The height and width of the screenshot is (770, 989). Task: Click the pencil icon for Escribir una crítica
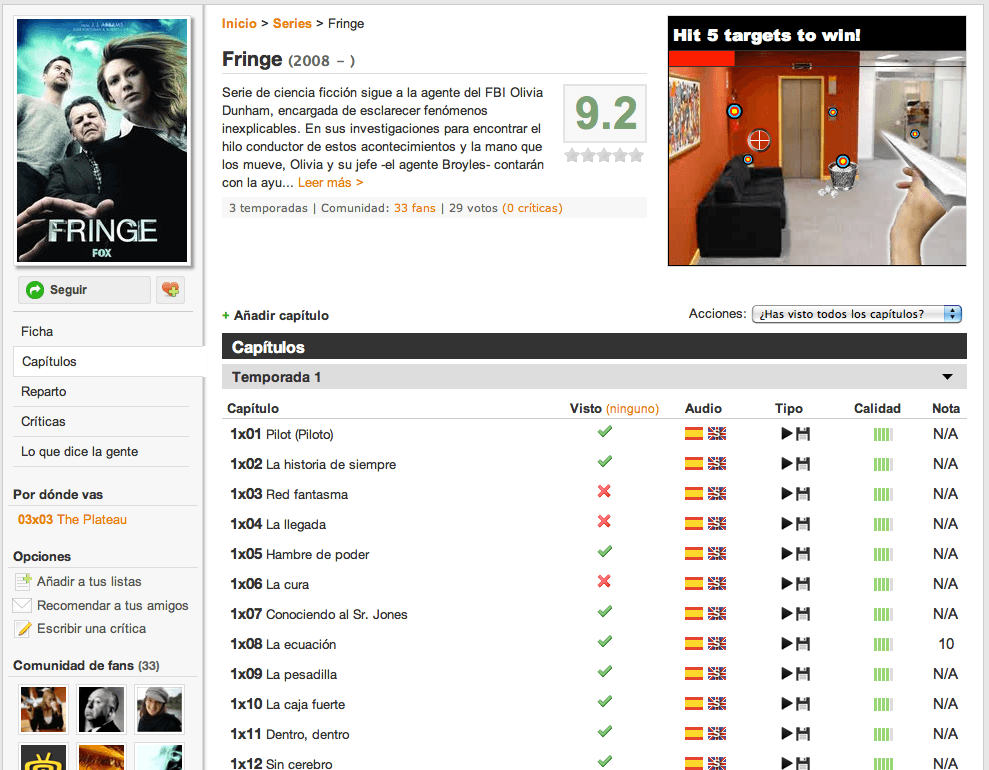point(23,629)
